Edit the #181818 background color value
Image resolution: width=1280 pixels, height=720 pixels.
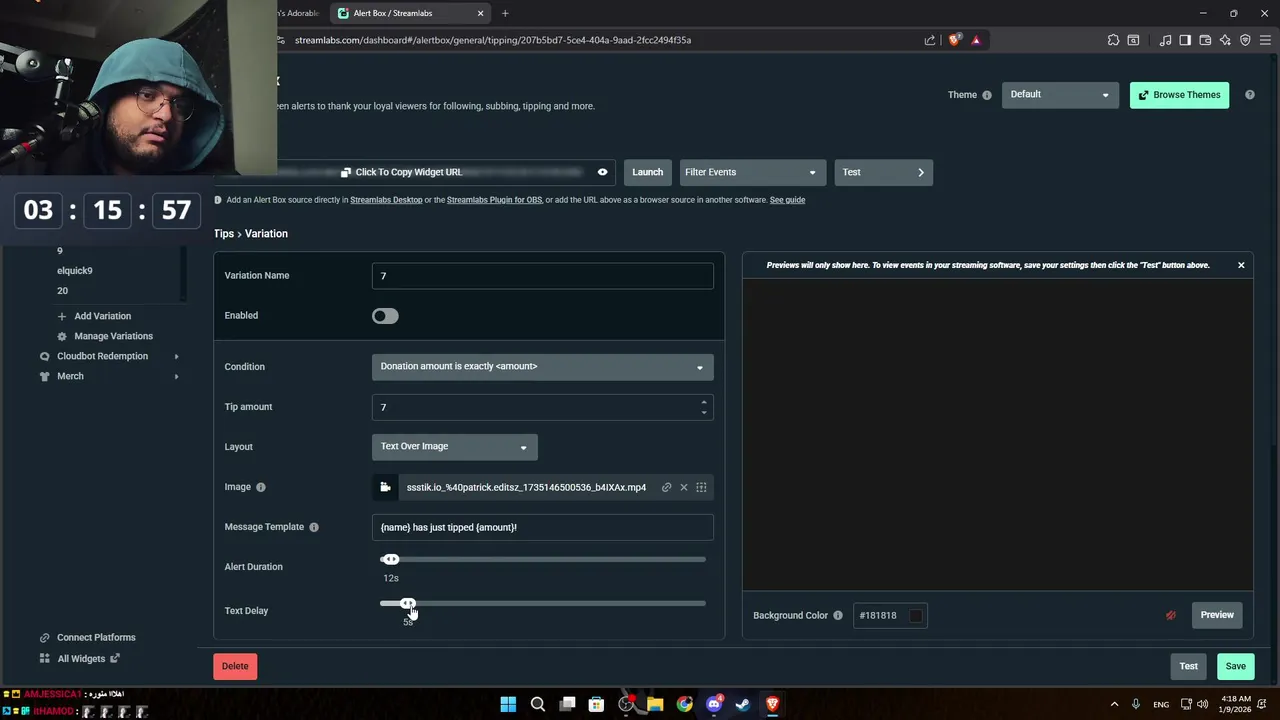pos(880,615)
